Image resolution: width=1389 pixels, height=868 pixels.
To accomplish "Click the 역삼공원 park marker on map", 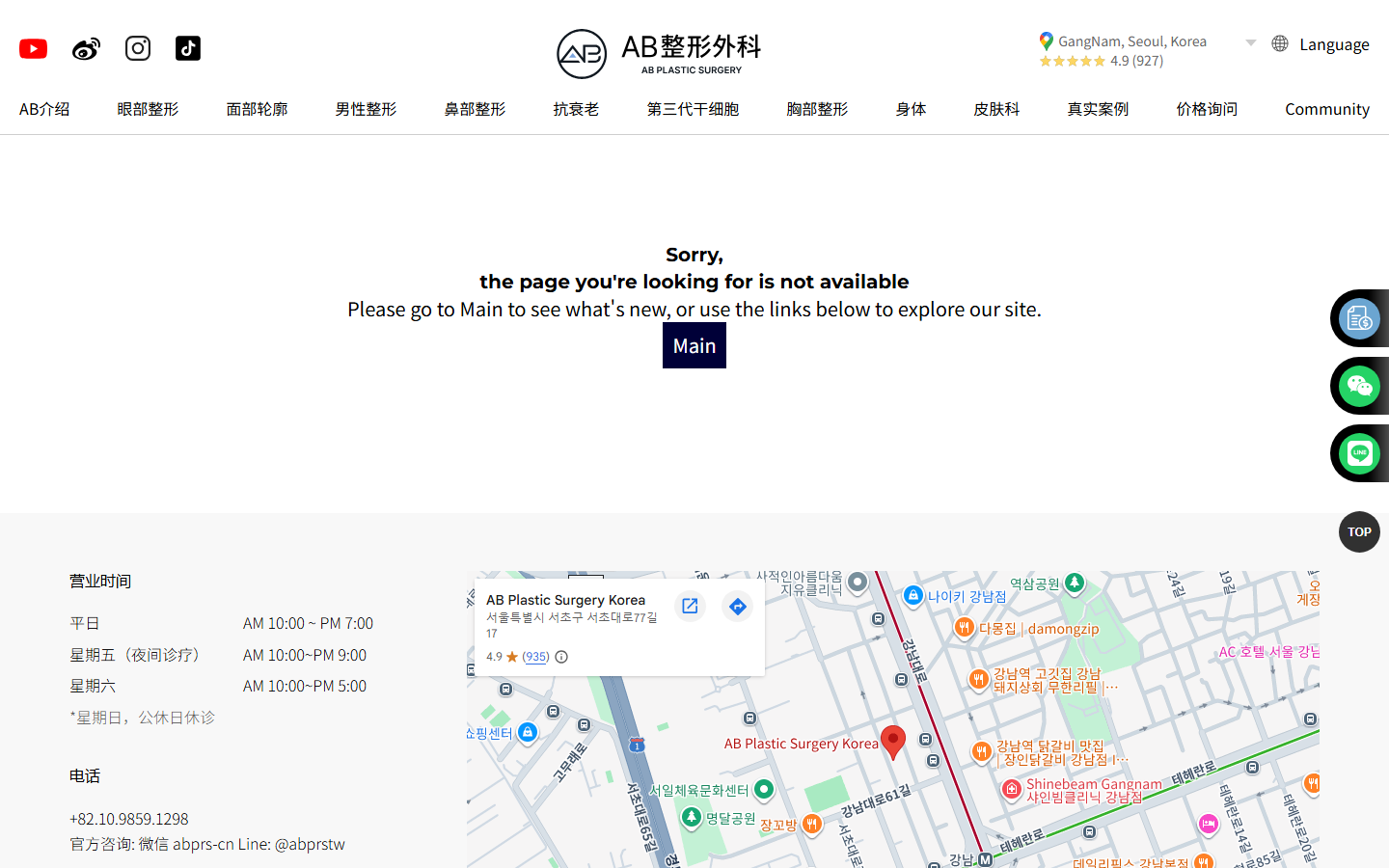I will tap(1075, 583).
